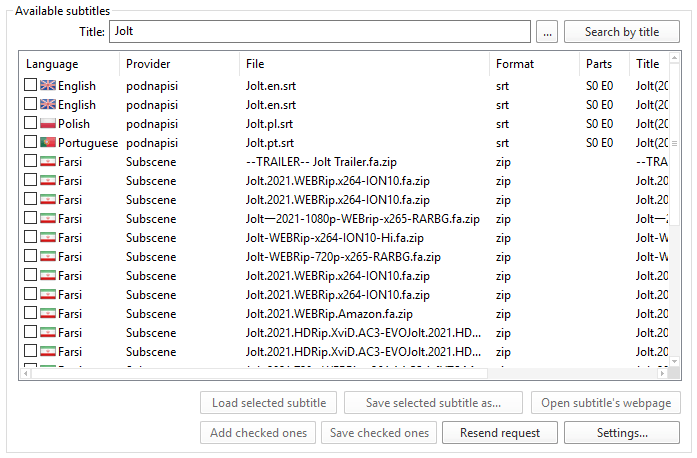
Task: Click the Polish flag icon
Action: [x=48, y=123]
